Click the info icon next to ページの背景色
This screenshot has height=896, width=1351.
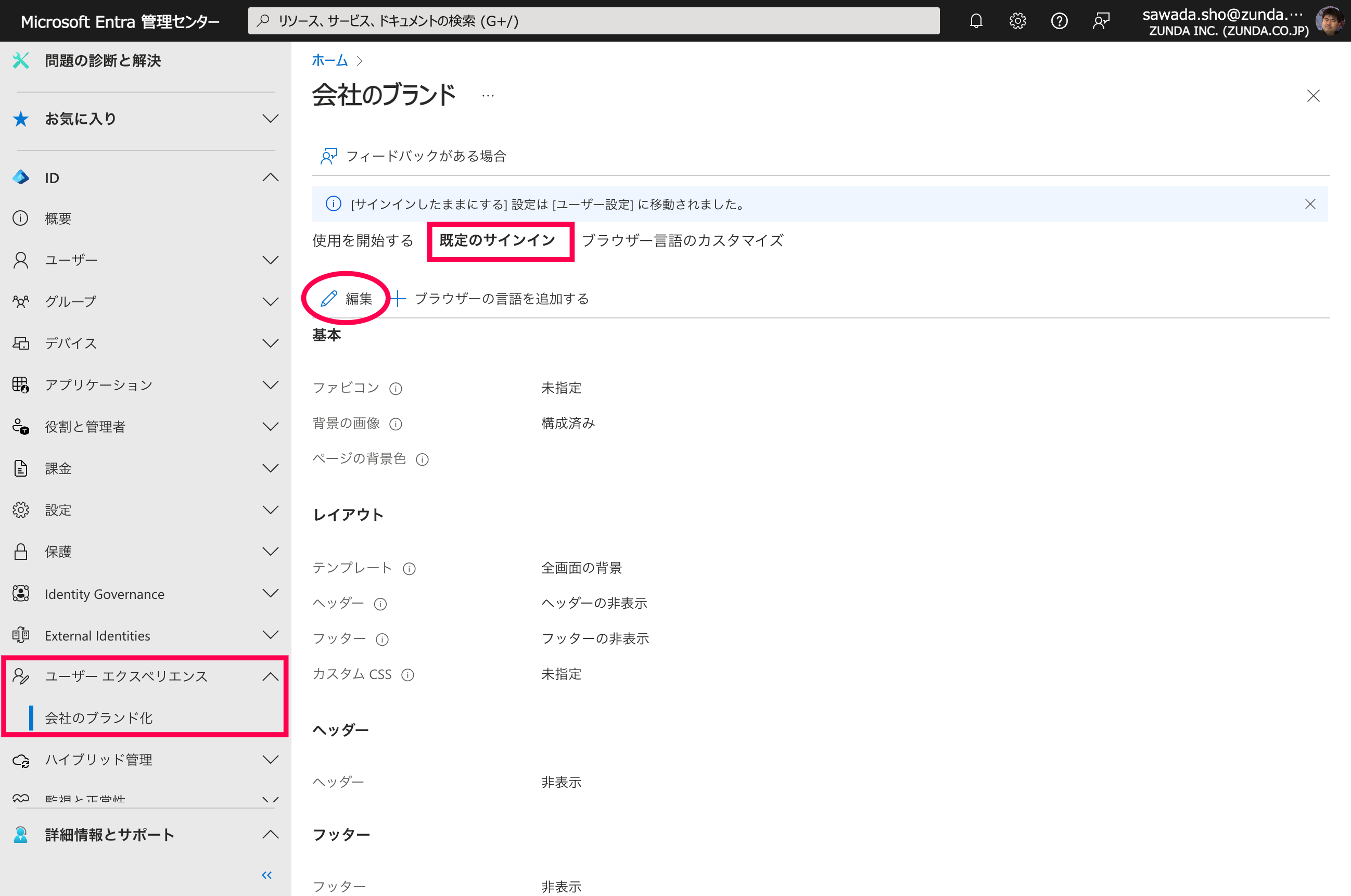click(423, 459)
